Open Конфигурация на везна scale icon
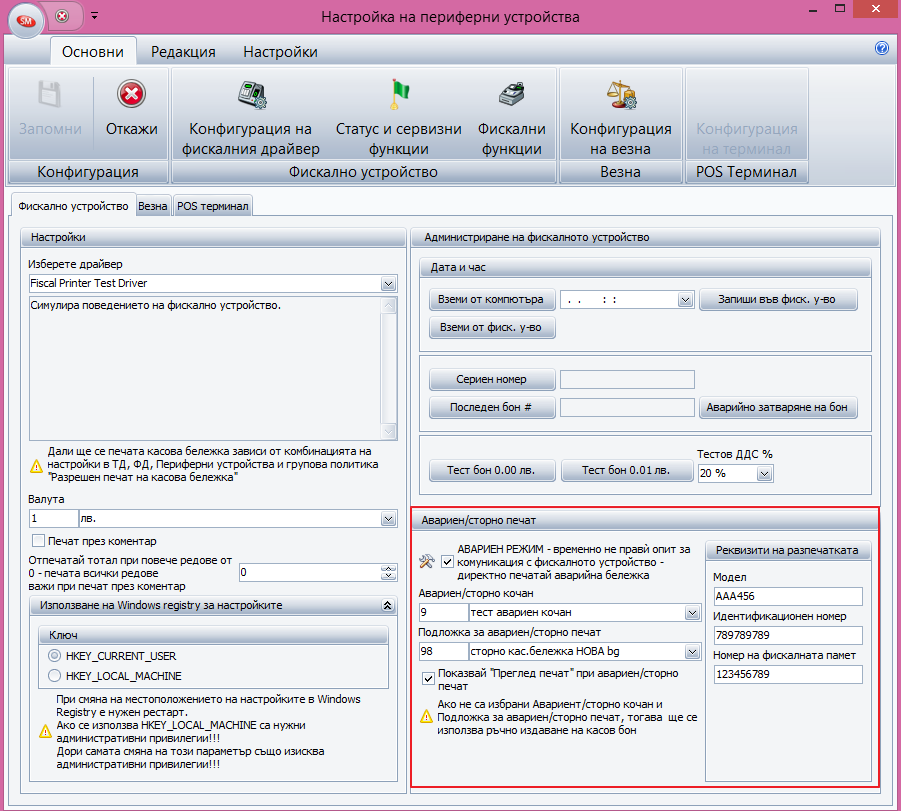 pyautogui.click(x=621, y=94)
